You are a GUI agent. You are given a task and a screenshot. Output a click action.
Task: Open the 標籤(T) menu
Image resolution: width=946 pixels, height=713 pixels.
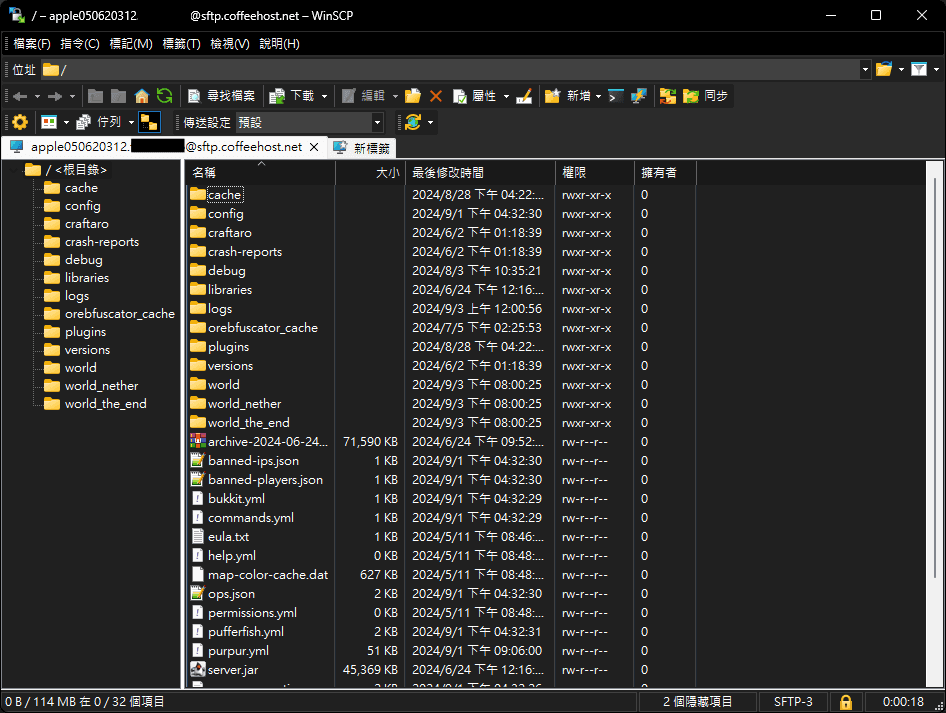(x=182, y=43)
